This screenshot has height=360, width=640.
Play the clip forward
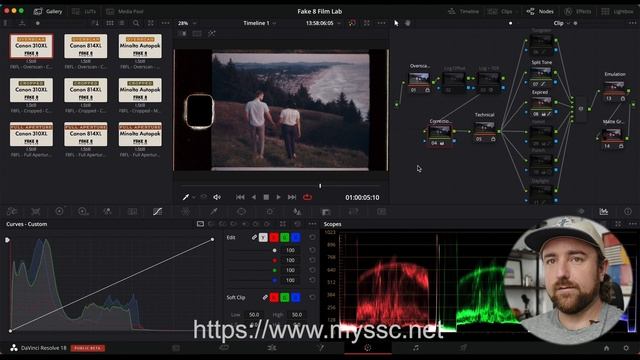click(278, 197)
